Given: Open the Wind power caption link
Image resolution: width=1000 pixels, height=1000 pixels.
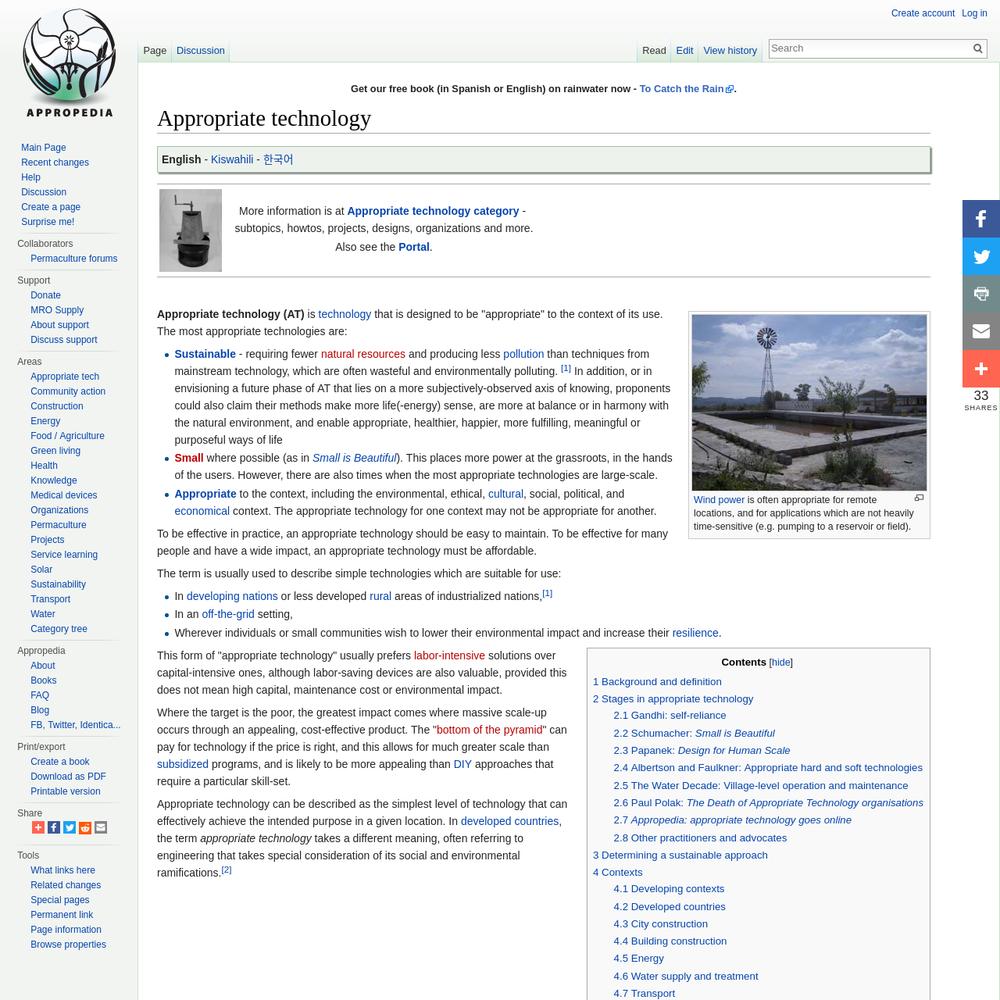Looking at the screenshot, I should point(719,500).
